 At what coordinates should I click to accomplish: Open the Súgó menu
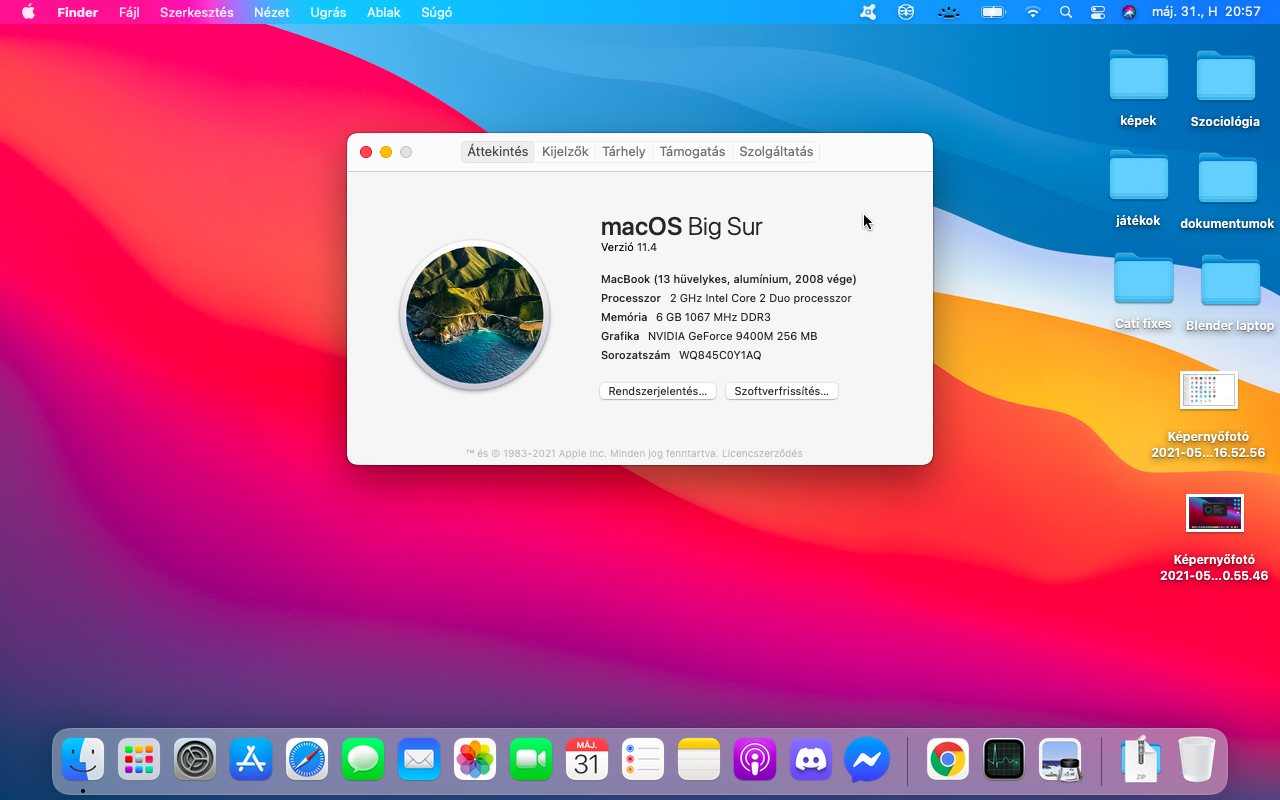click(436, 13)
